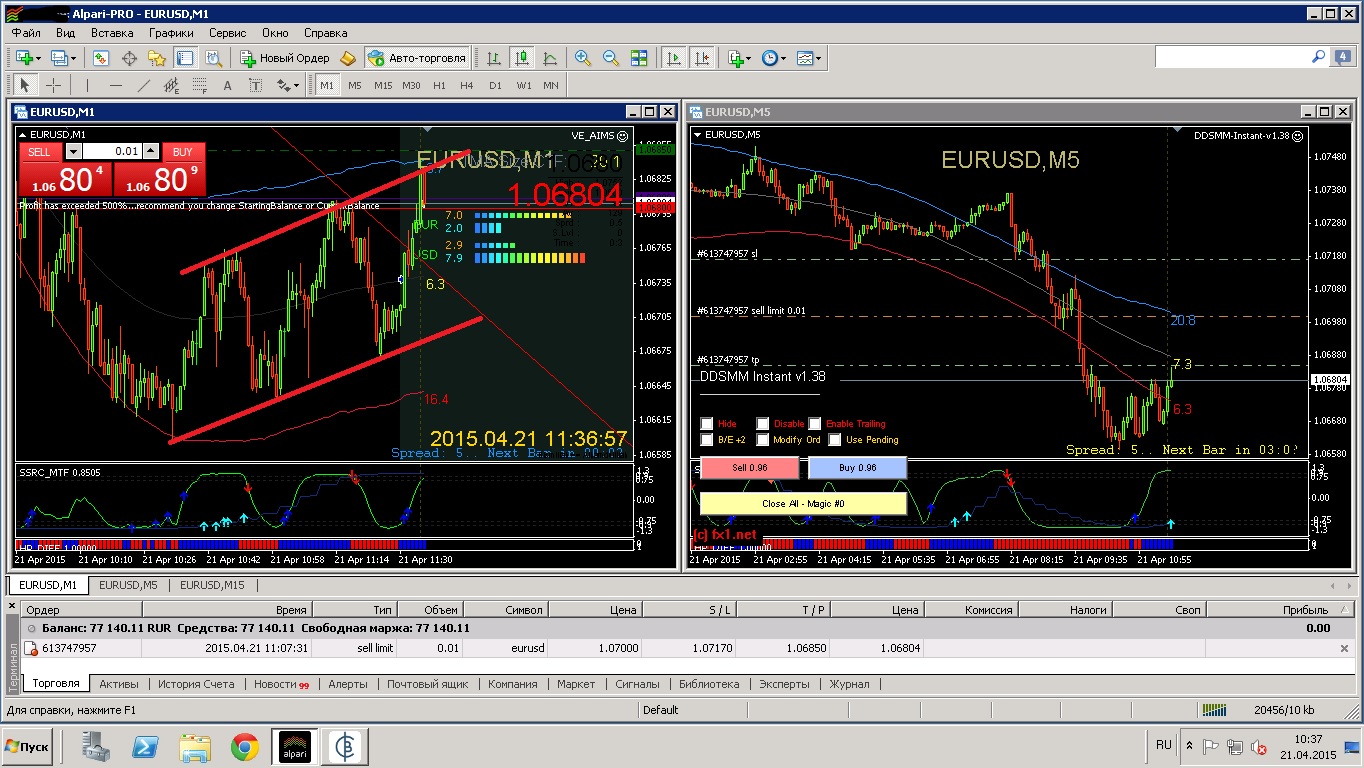
Task: Select the Fibonacci retracement tool
Action: (x=199, y=85)
